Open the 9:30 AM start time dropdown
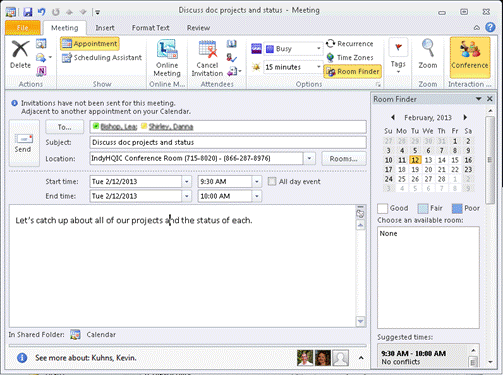 (257, 182)
